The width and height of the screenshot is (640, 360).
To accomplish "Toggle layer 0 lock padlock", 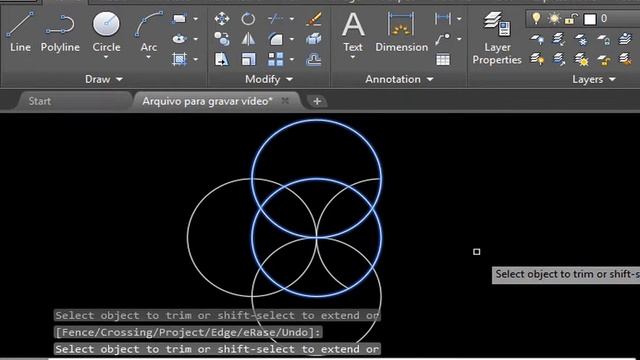I will 572,19.
